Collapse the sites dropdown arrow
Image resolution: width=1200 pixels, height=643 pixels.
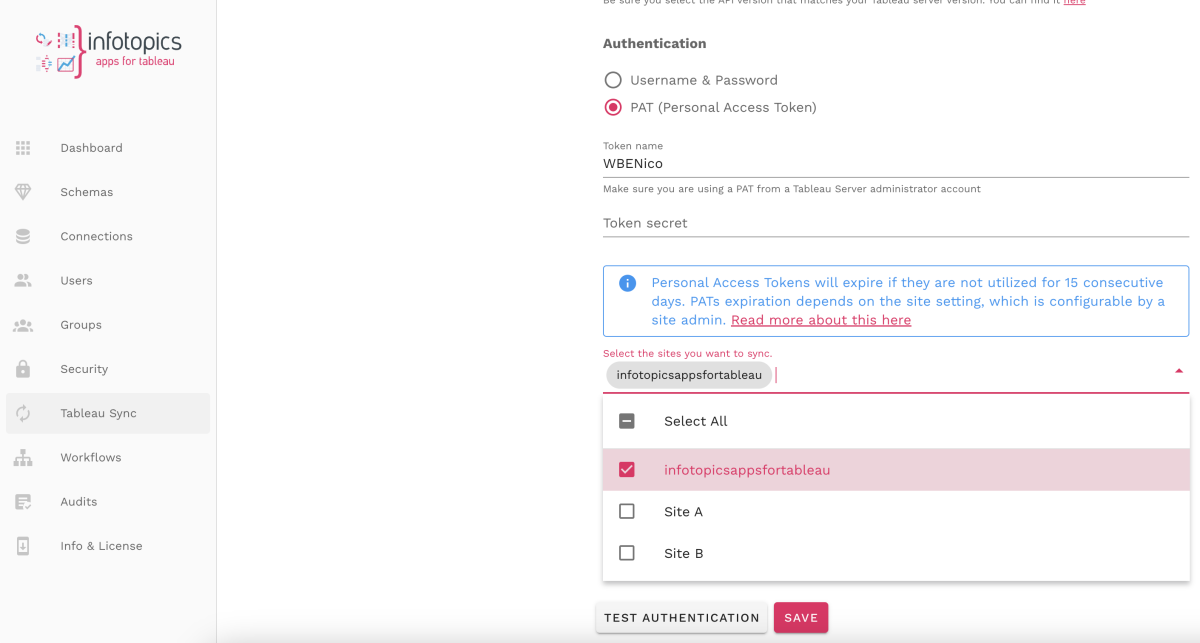pyautogui.click(x=1178, y=369)
